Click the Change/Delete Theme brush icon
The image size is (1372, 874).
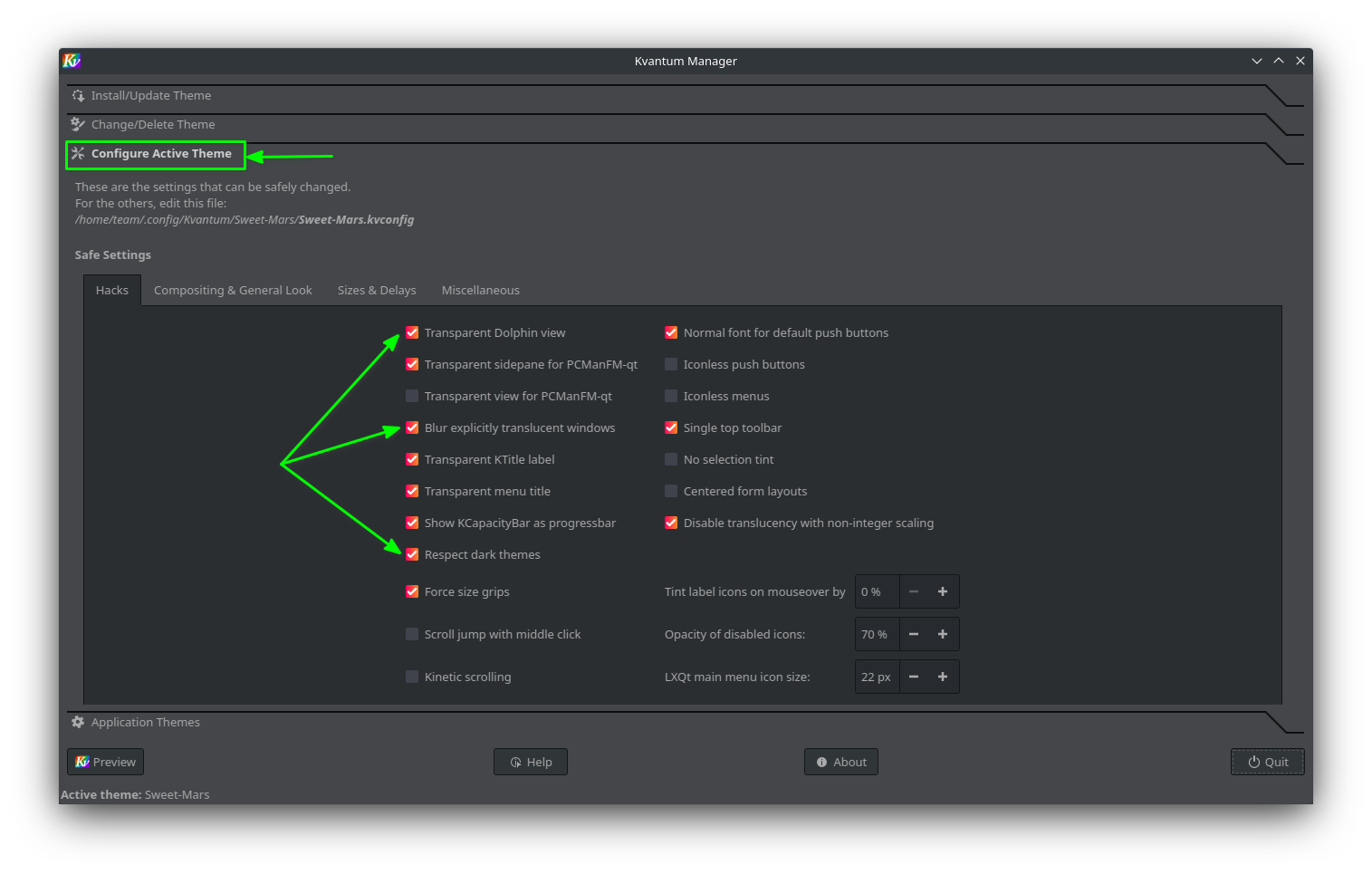tap(78, 124)
